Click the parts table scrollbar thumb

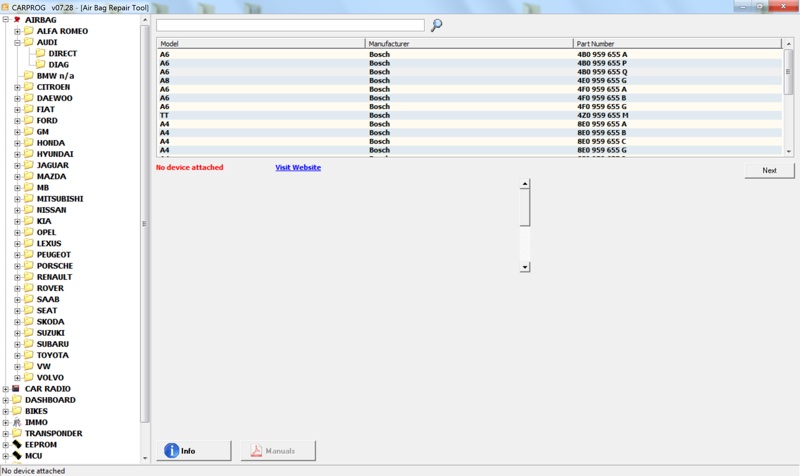(x=789, y=71)
